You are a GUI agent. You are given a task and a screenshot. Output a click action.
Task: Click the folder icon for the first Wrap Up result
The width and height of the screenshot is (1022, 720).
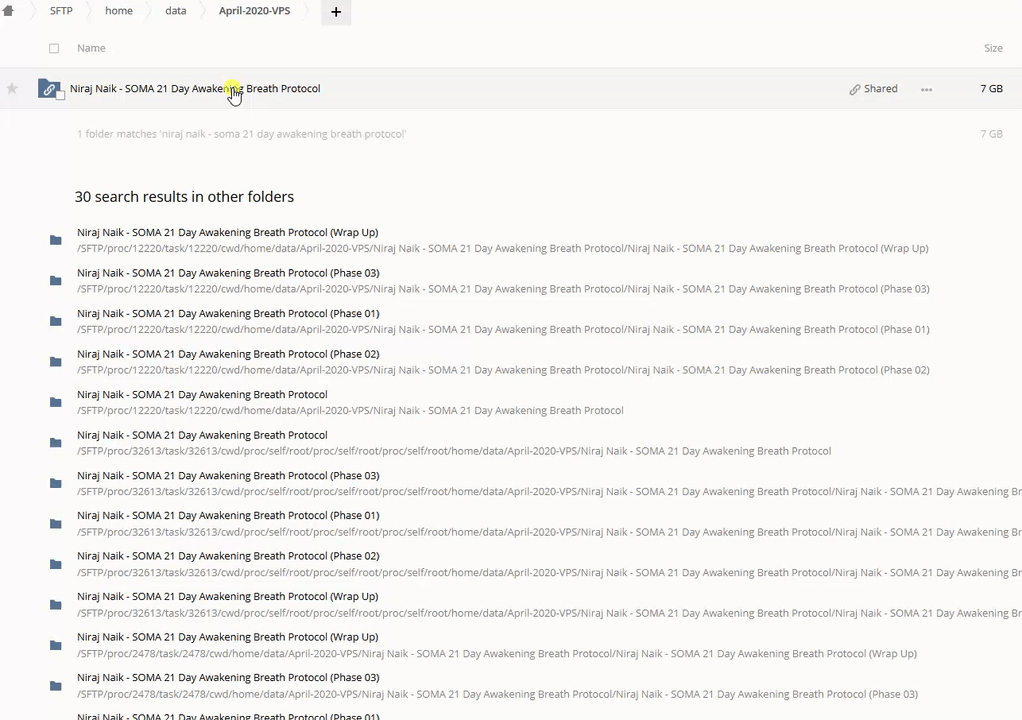(56, 240)
